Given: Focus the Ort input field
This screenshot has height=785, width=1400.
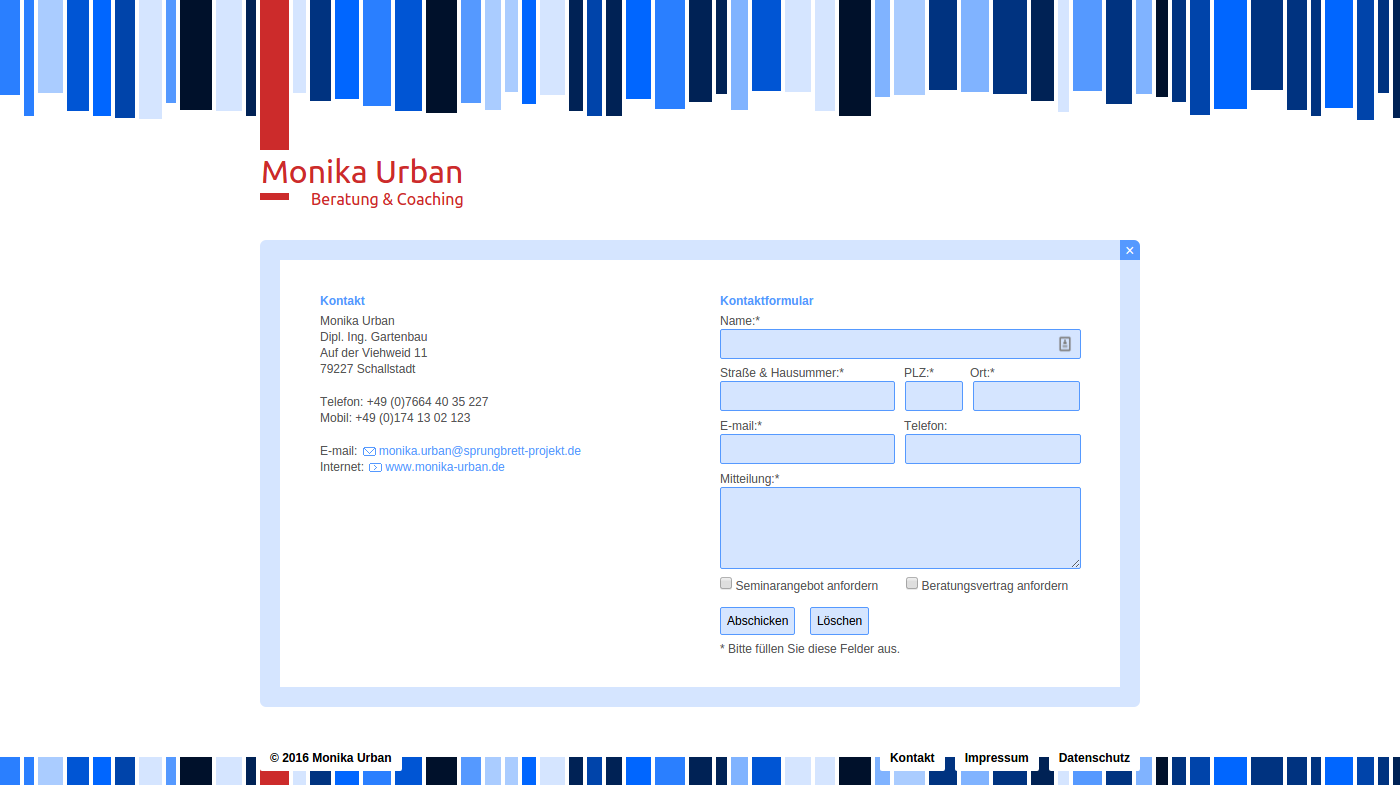Looking at the screenshot, I should 1026,396.
